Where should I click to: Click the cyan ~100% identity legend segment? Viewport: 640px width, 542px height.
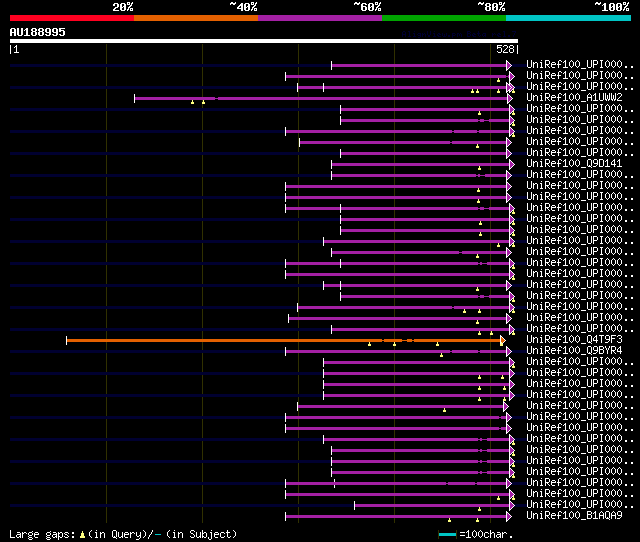coord(569,18)
